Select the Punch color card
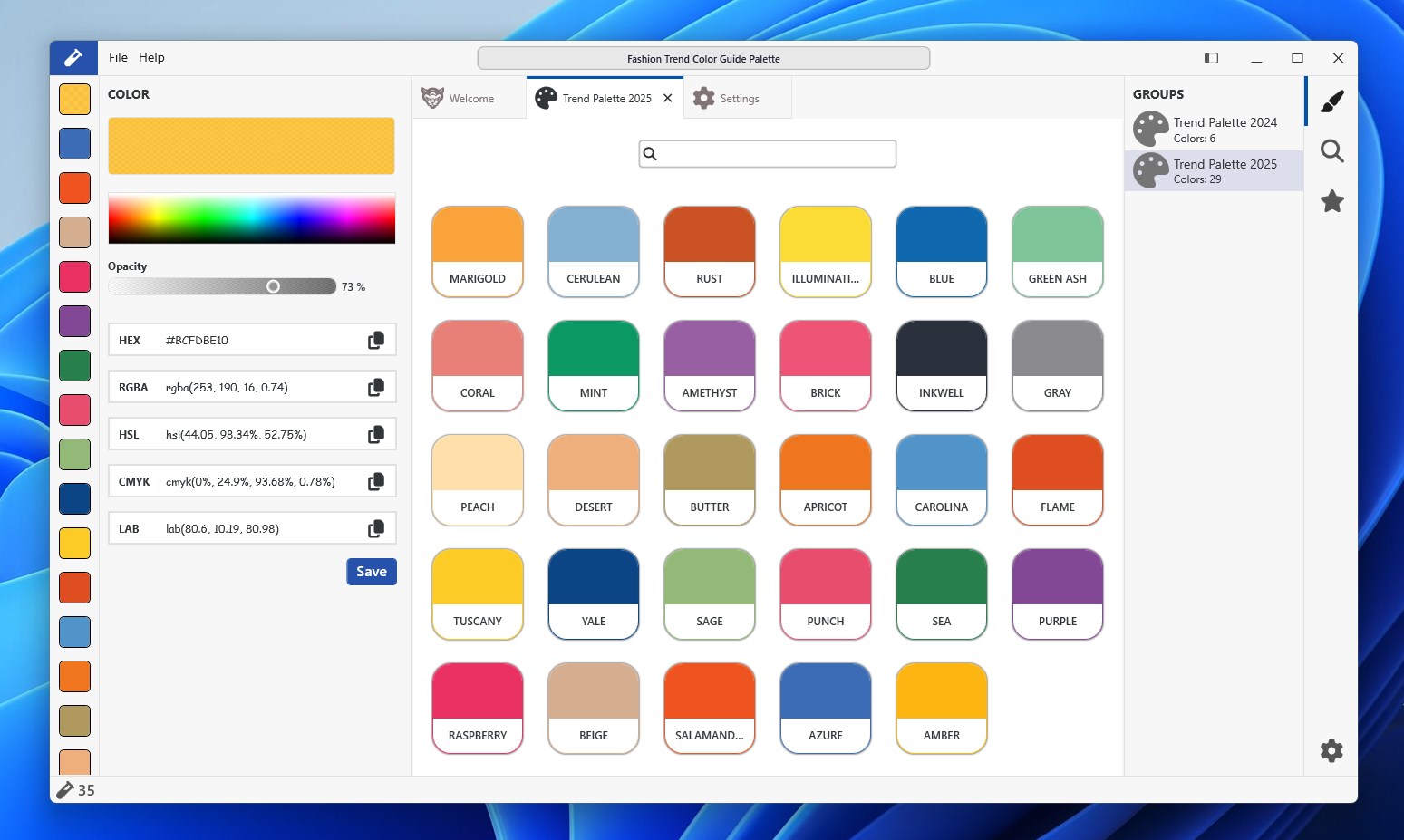Viewport: 1404px width, 840px height. pos(826,594)
